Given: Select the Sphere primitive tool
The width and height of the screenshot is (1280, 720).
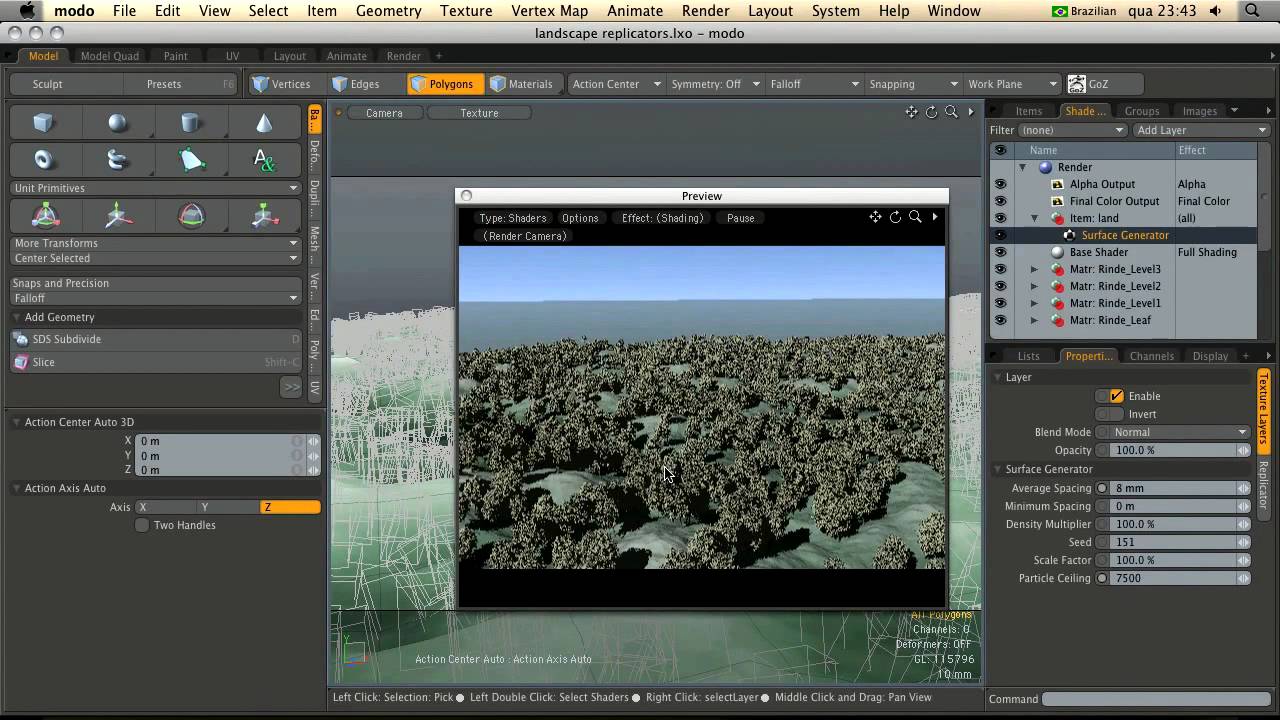Looking at the screenshot, I should (x=118, y=123).
